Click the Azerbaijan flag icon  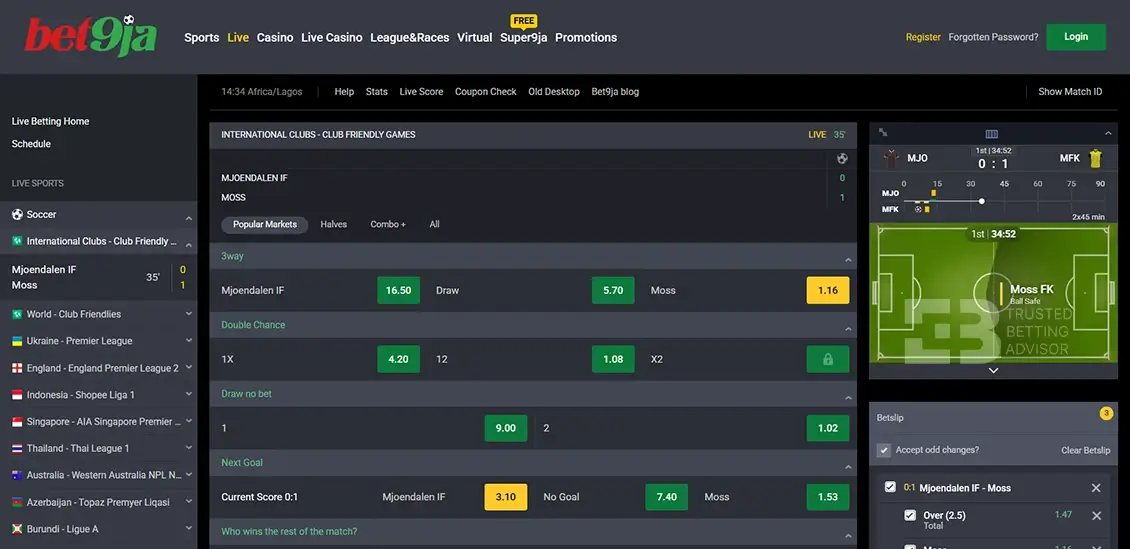[x=17, y=502]
